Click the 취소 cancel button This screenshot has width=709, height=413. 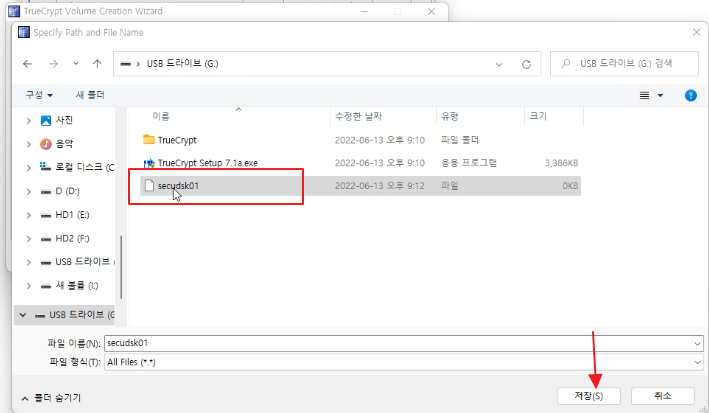[x=663, y=396]
